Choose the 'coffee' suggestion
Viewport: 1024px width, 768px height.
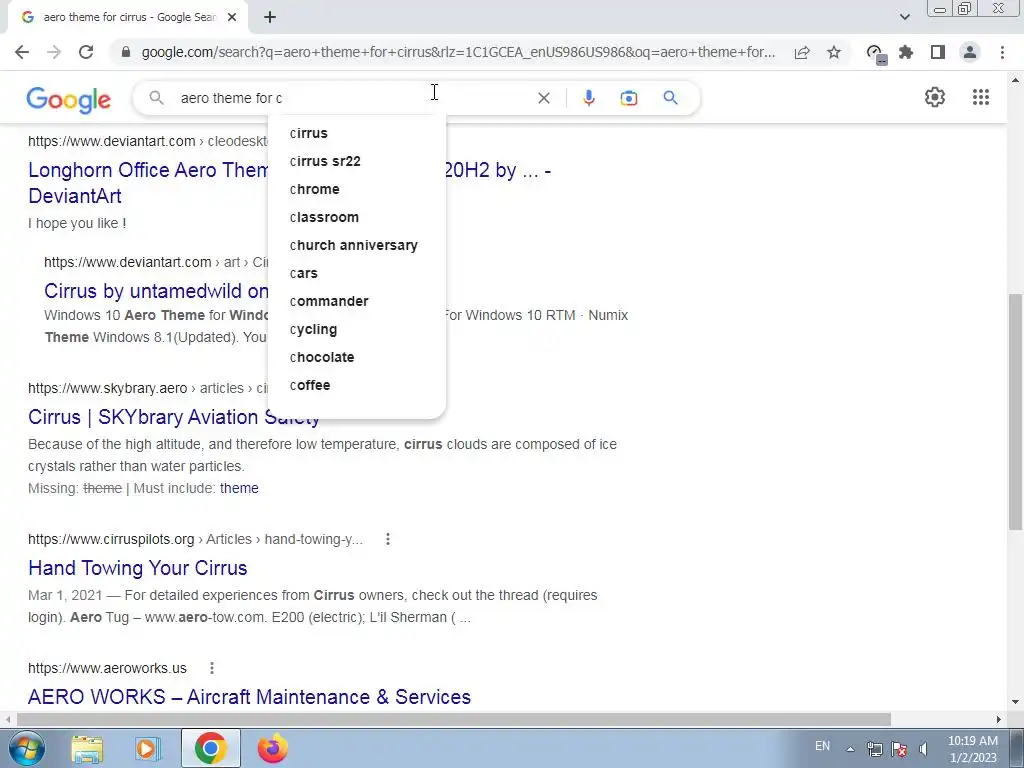(x=357, y=386)
